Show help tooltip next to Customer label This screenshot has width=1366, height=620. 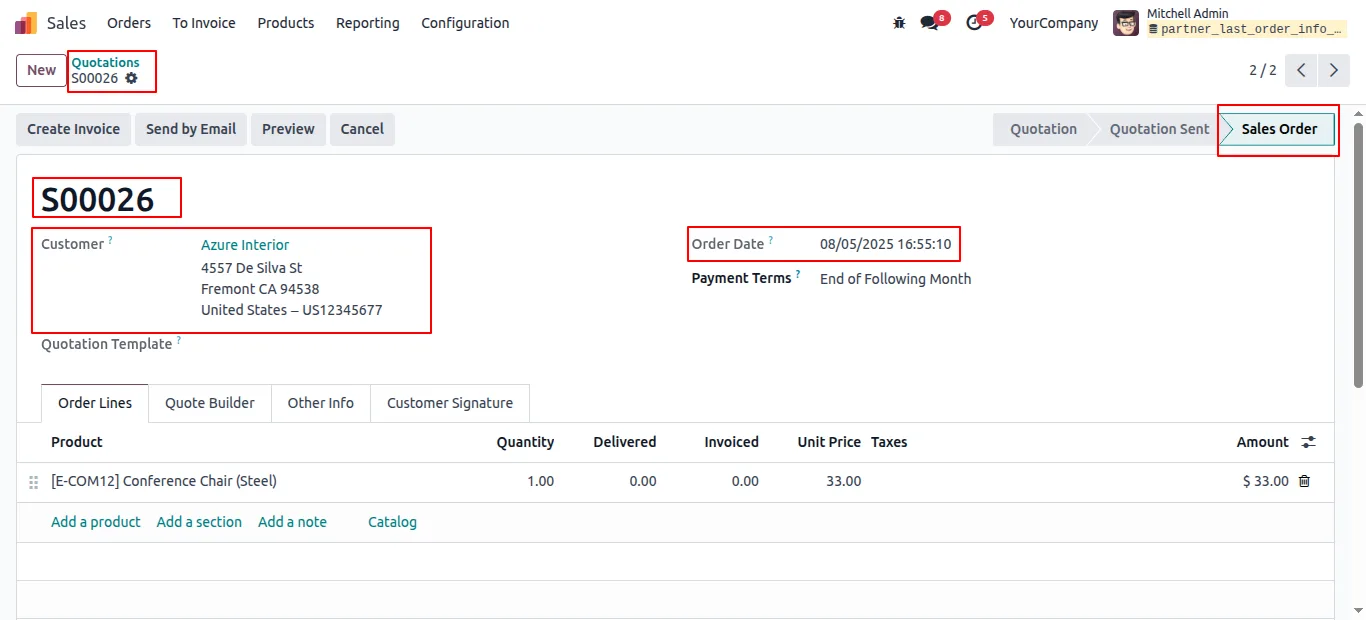[110, 241]
